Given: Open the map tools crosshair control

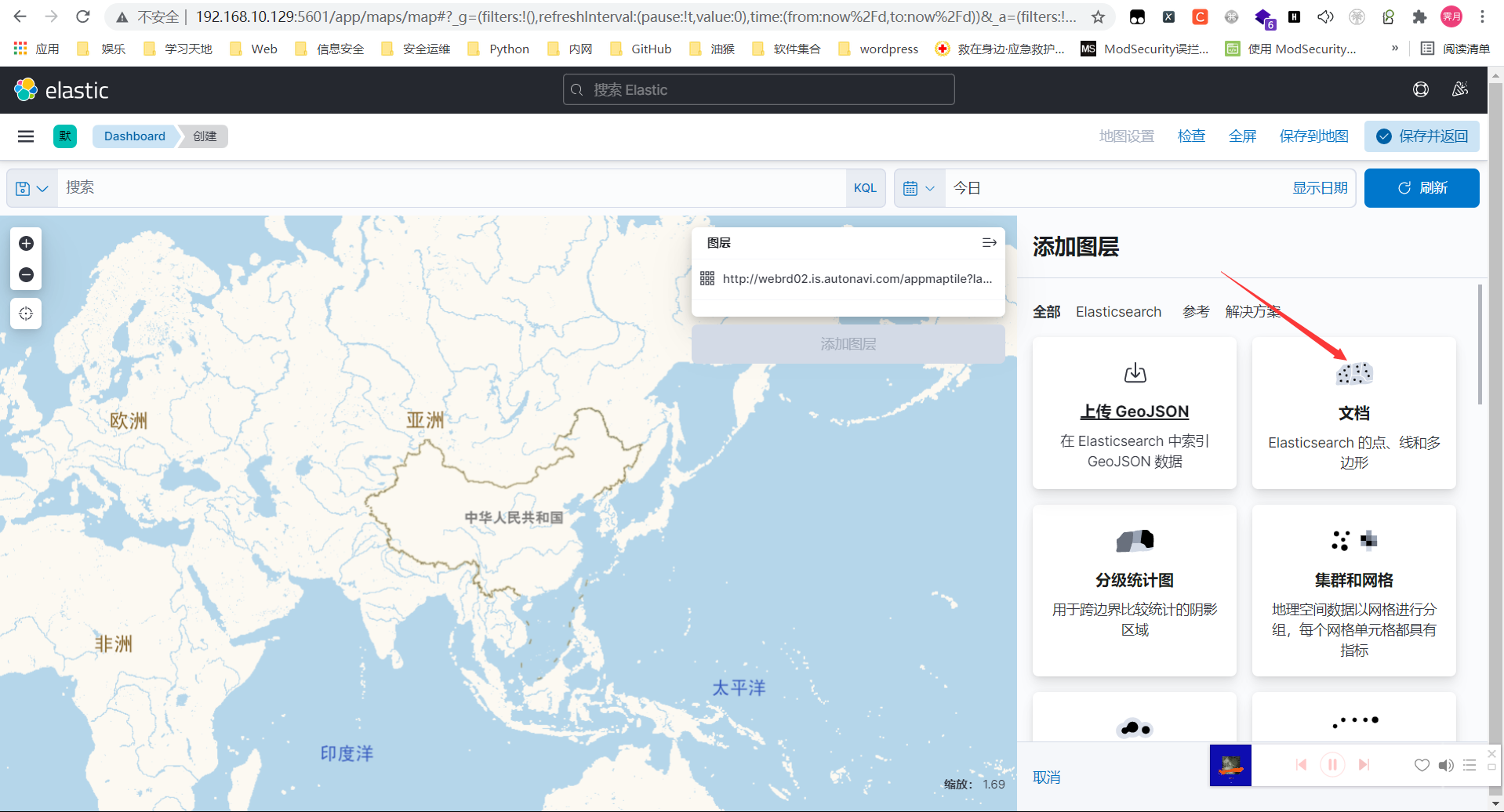Looking at the screenshot, I should [x=26, y=314].
